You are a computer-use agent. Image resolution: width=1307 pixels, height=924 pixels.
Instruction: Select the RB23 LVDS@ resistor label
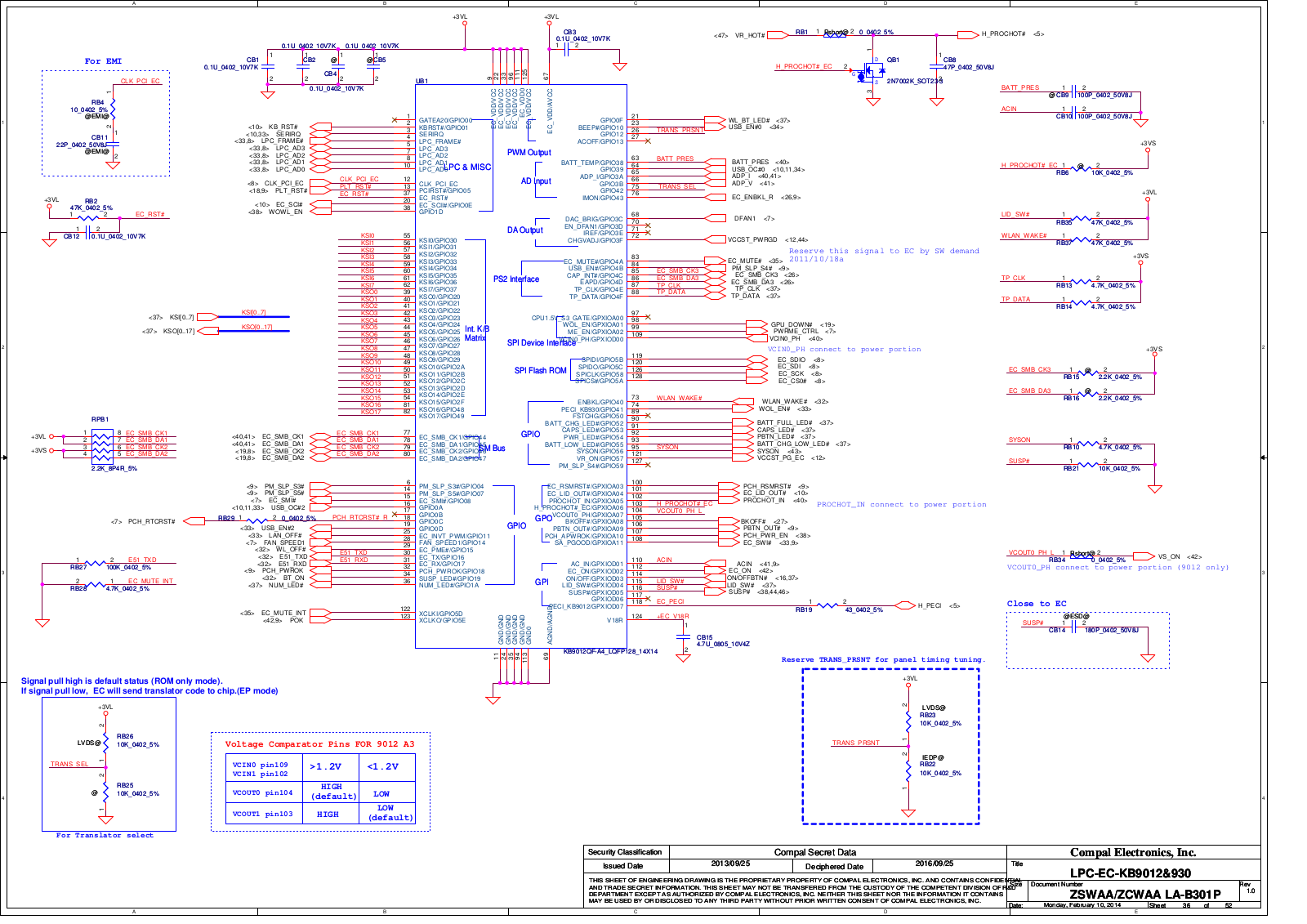coord(929,716)
